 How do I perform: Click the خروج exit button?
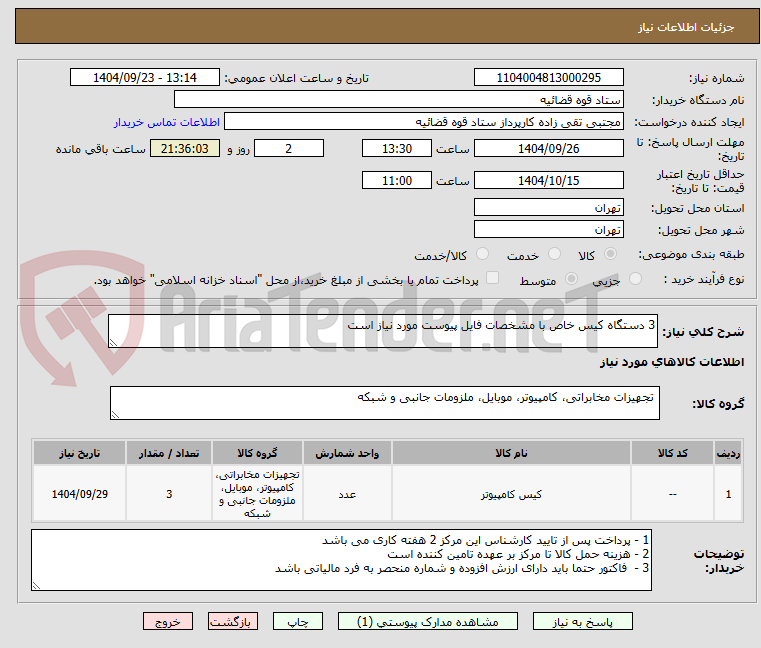[167, 621]
